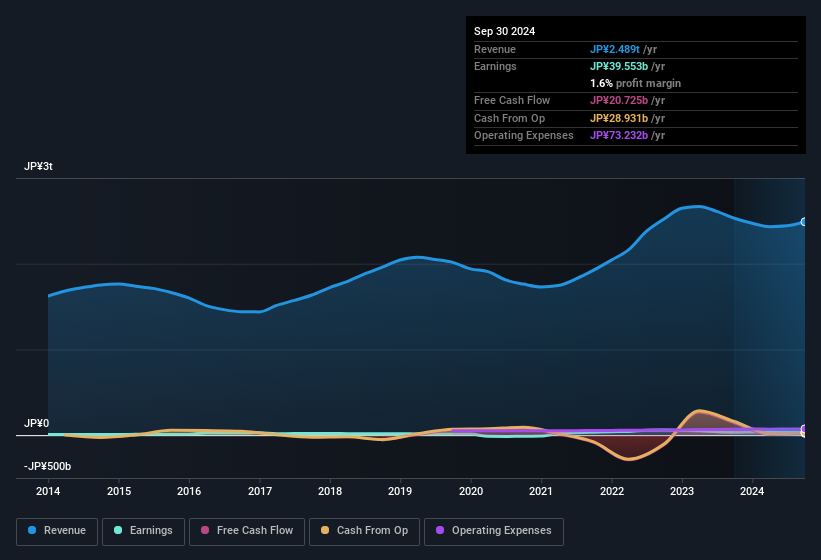Toggle the Earnings legend button
821x560 pixels.
click(x=143, y=531)
